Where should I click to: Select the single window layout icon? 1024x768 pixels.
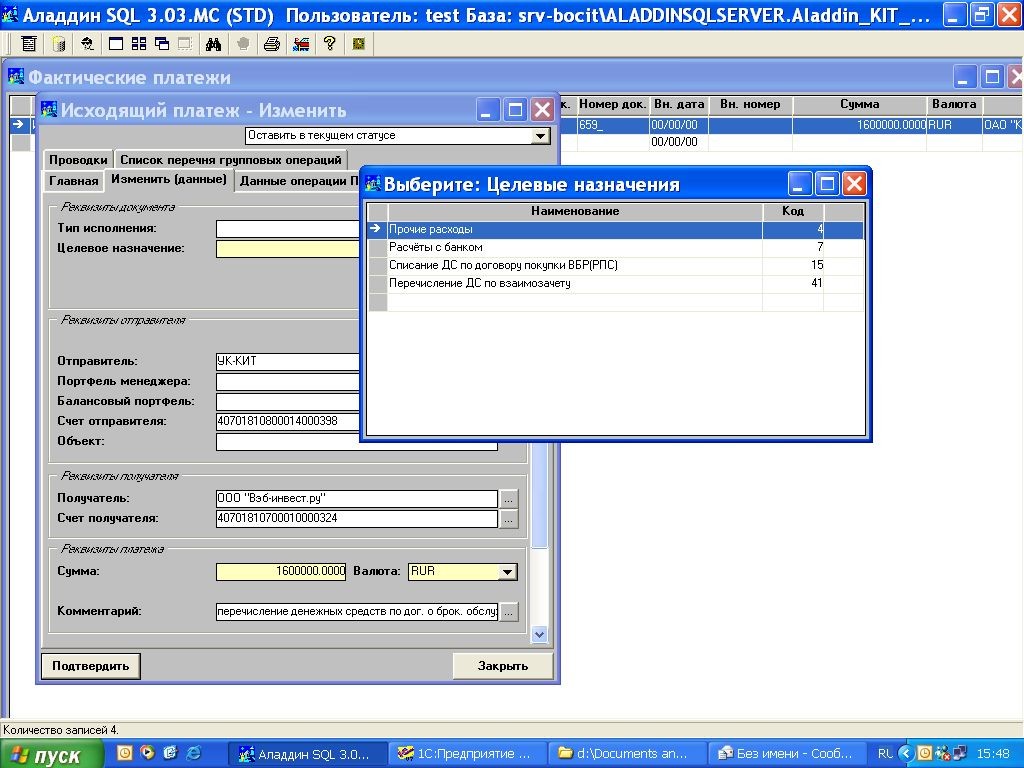coord(116,44)
